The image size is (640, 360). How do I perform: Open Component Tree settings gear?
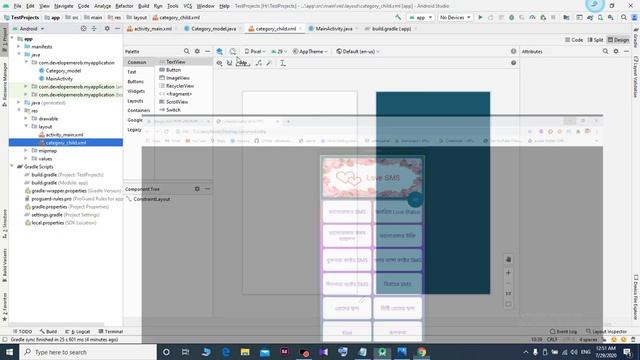tap(197, 189)
